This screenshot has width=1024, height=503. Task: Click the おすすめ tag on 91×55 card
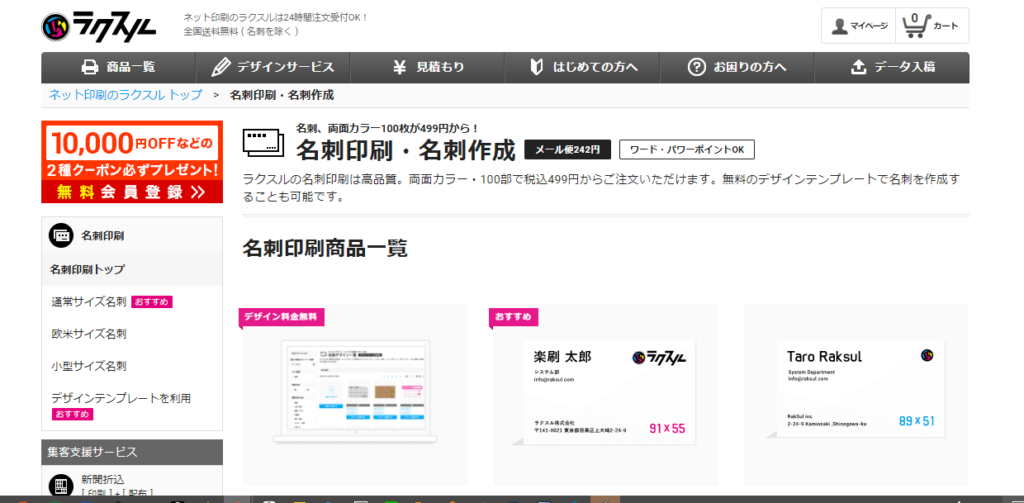point(513,317)
